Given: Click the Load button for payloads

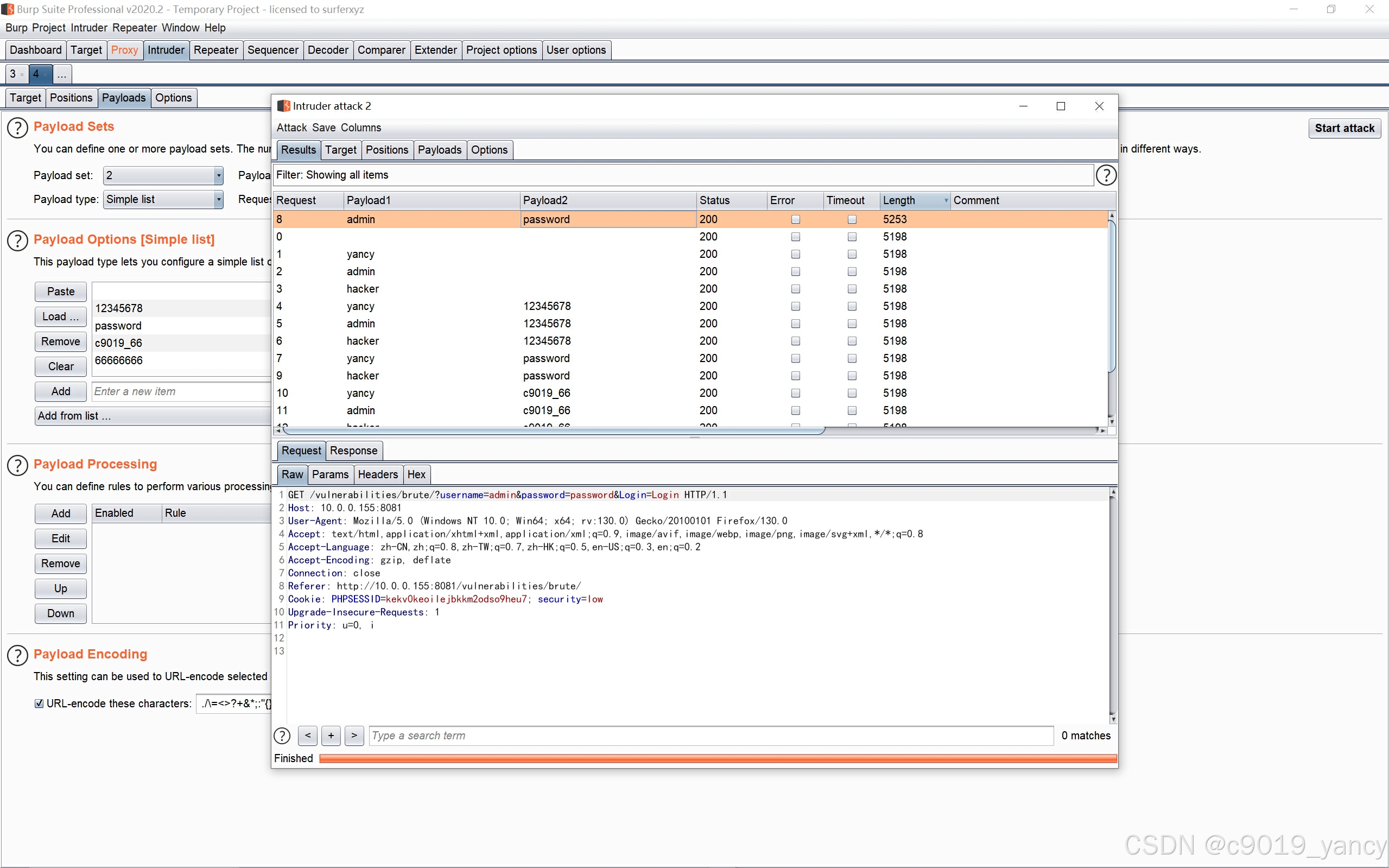Looking at the screenshot, I should [60, 317].
